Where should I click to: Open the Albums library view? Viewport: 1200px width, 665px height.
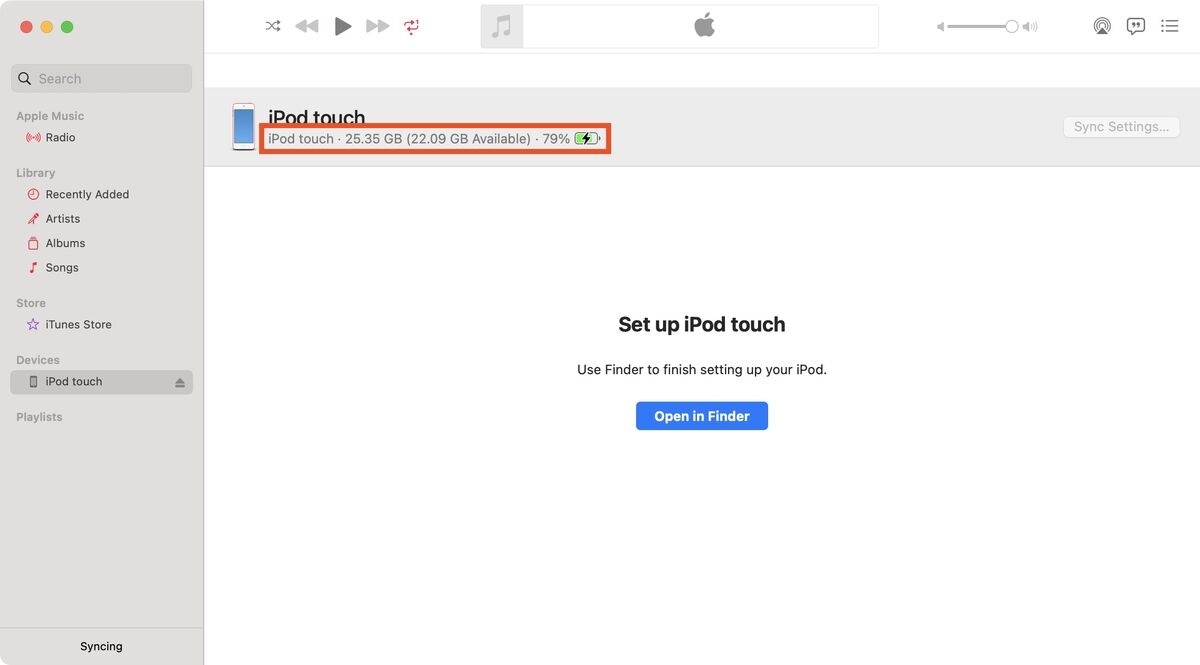pos(65,243)
